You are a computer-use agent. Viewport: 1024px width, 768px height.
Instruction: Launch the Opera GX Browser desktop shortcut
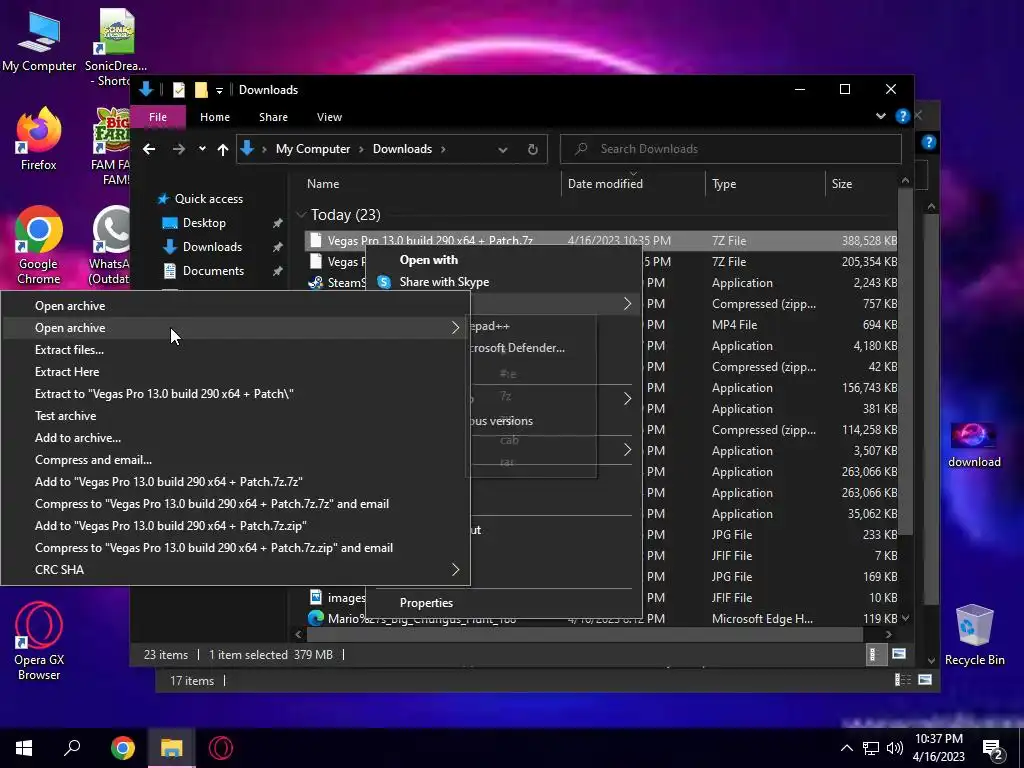click(39, 641)
